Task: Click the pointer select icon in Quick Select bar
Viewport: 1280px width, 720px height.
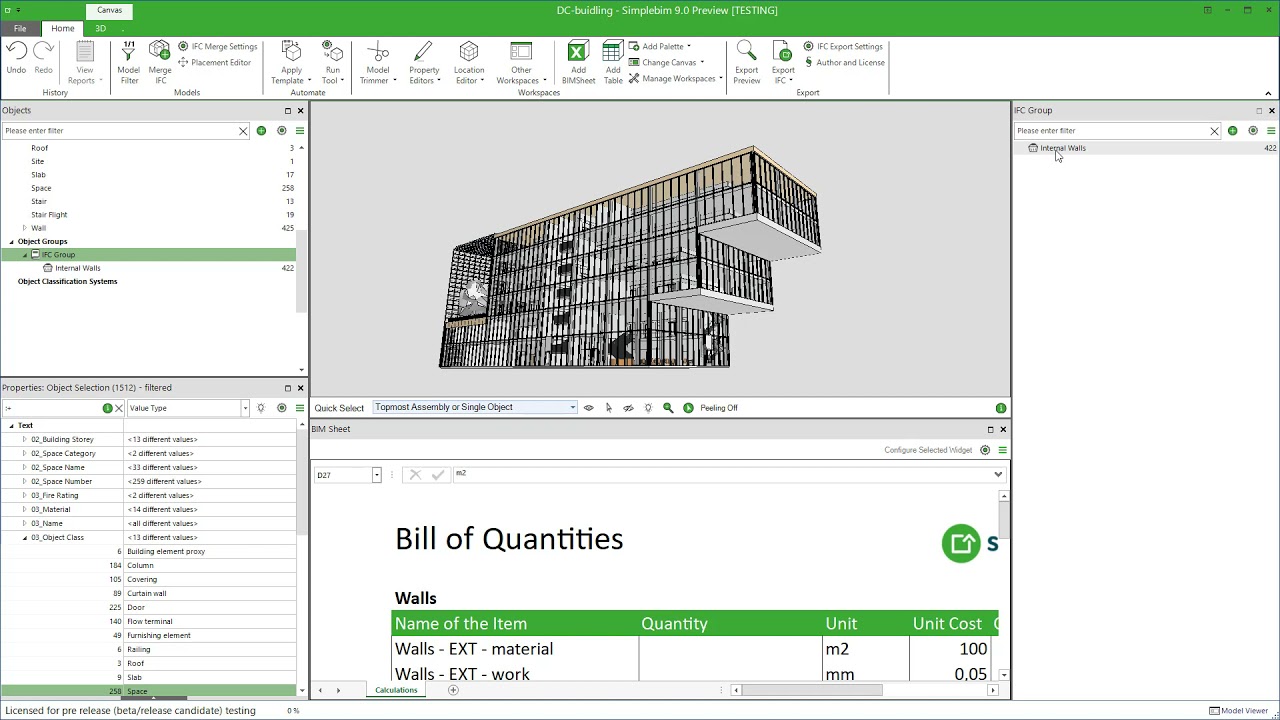Action: (x=608, y=408)
